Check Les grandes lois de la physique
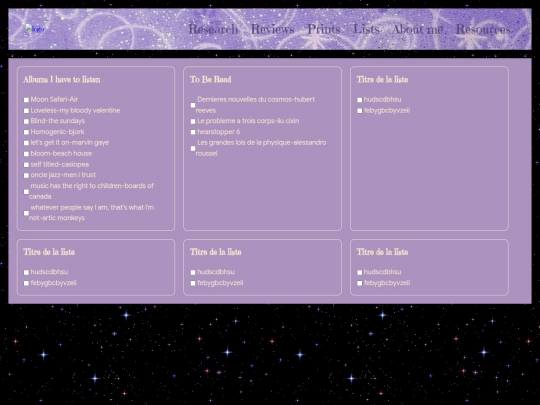Viewport: 540px width, 405px height. coord(193,148)
